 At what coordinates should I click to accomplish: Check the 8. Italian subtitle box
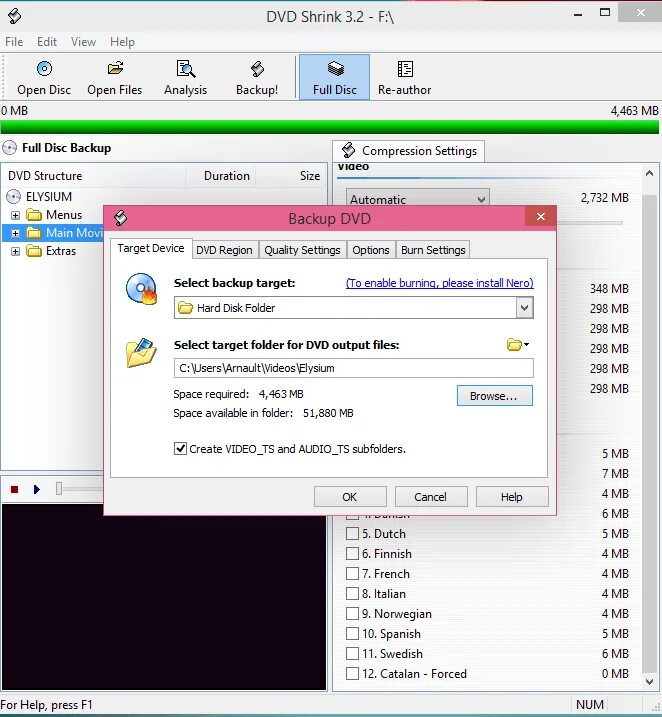352,594
